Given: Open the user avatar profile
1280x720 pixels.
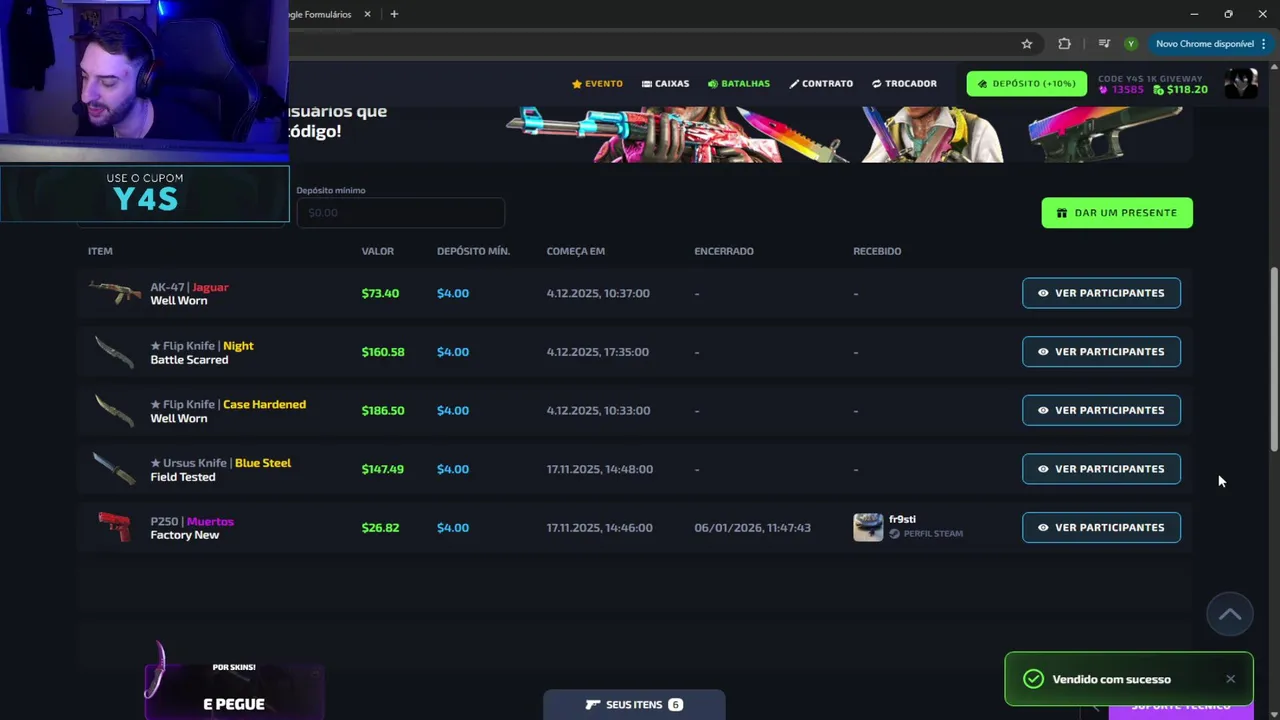Looking at the screenshot, I should coord(1241,84).
